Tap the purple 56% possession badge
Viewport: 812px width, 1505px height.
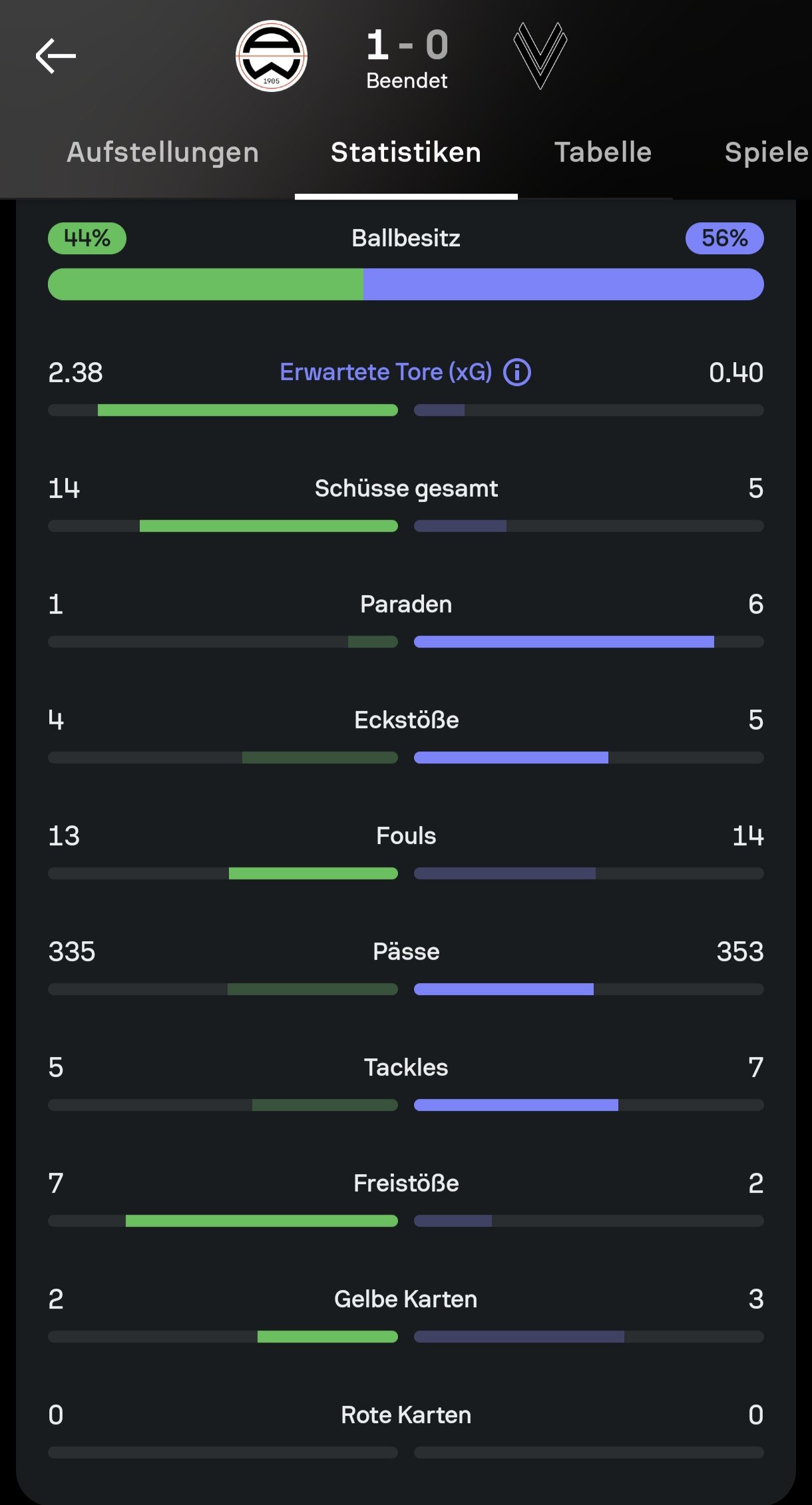coord(725,238)
